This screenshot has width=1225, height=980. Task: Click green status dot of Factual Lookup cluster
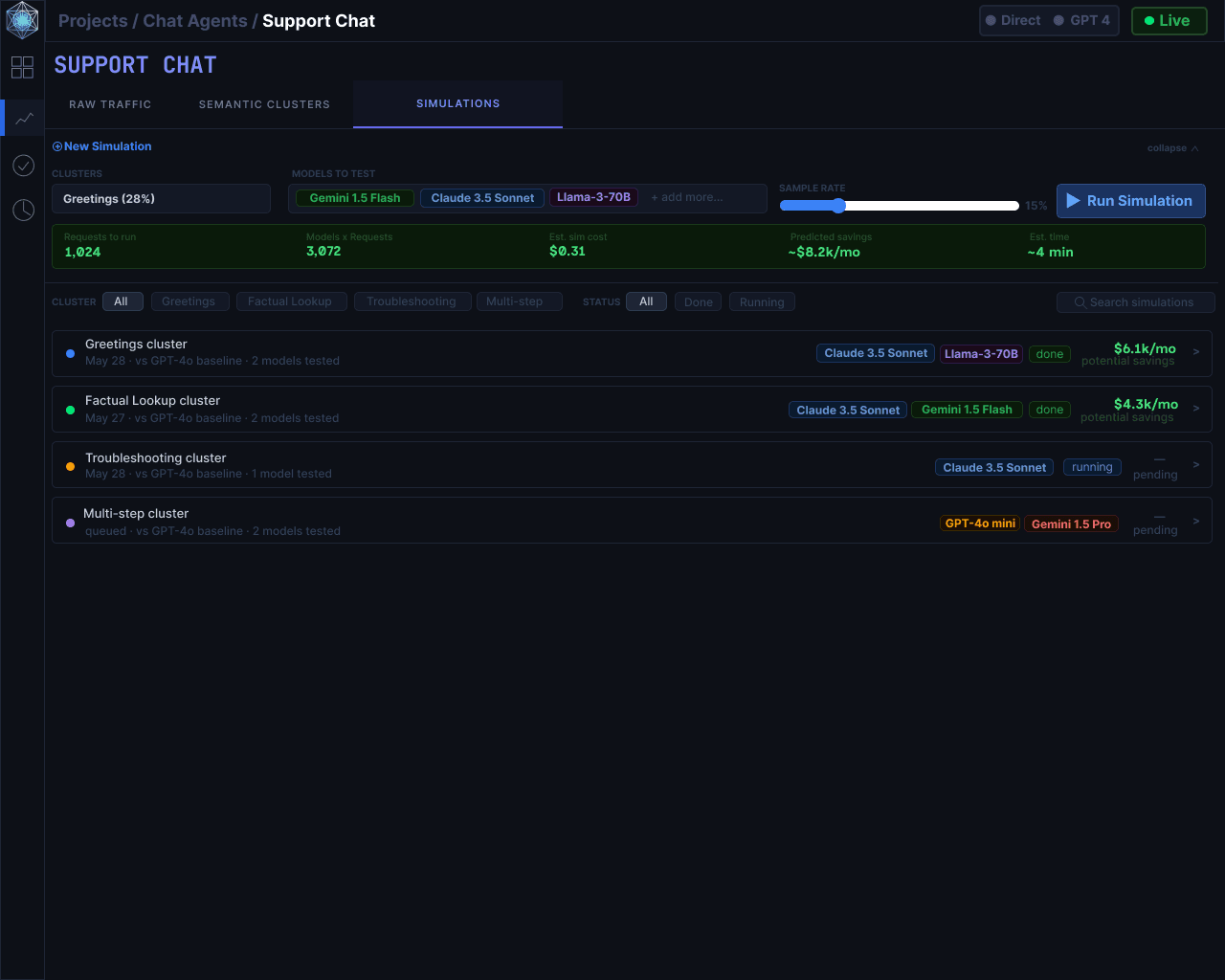(x=70, y=410)
